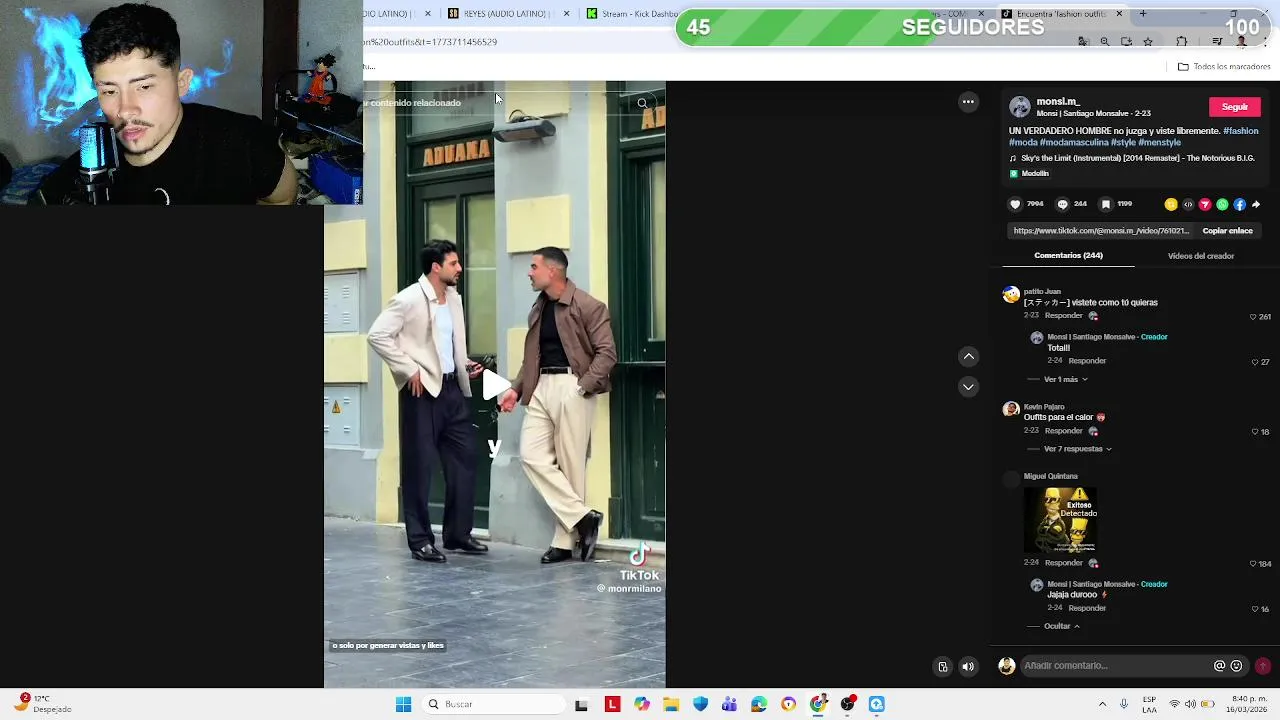
Task: Click the Añadir comentario input field
Action: coord(1116,666)
